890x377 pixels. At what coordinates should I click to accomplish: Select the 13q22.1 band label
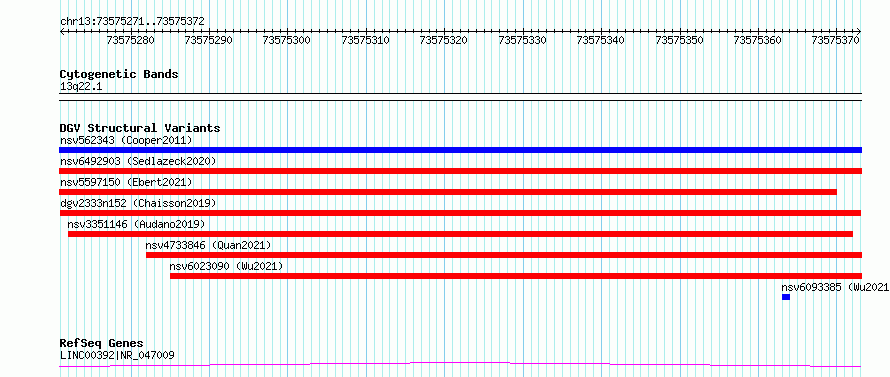pyautogui.click(x=81, y=87)
